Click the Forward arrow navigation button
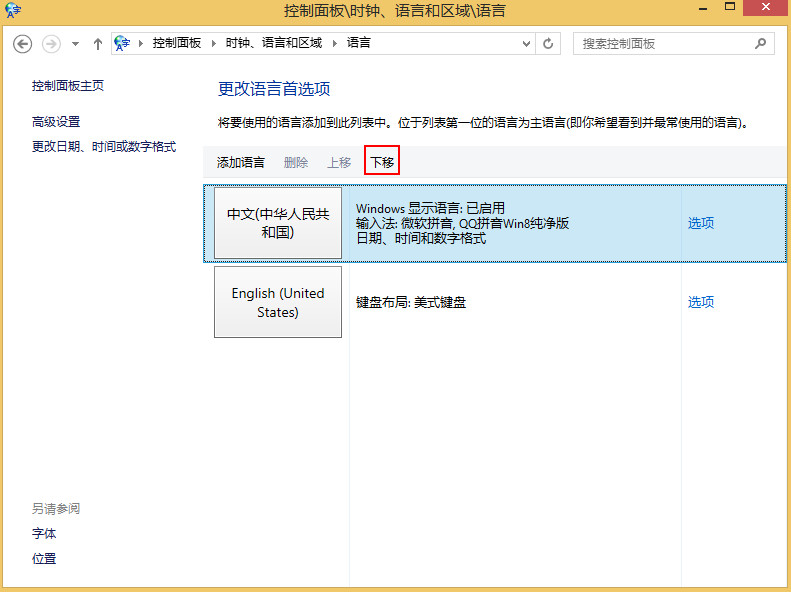The width and height of the screenshot is (791, 592). 51,44
